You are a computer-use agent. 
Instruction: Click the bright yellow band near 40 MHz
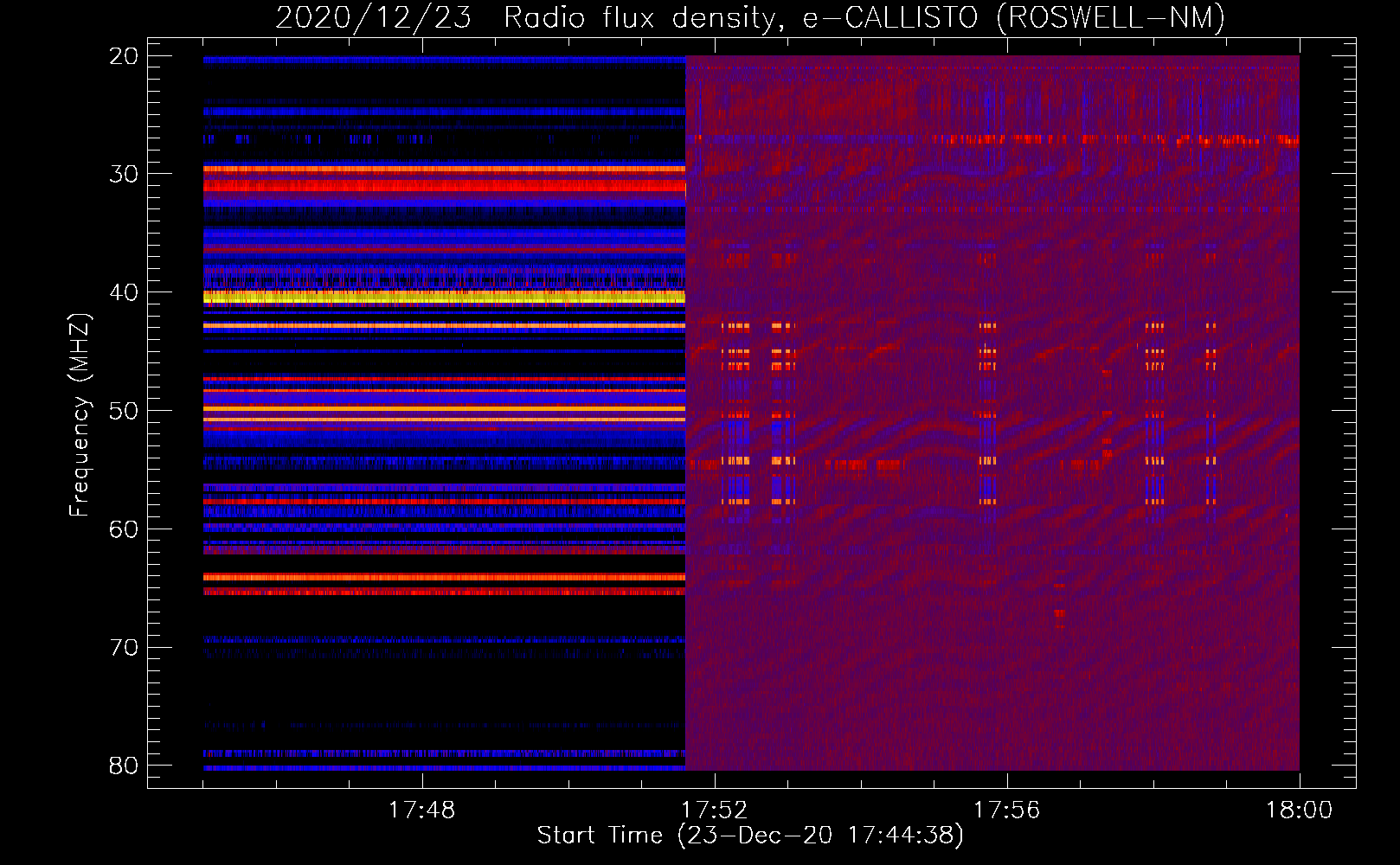coord(444,297)
